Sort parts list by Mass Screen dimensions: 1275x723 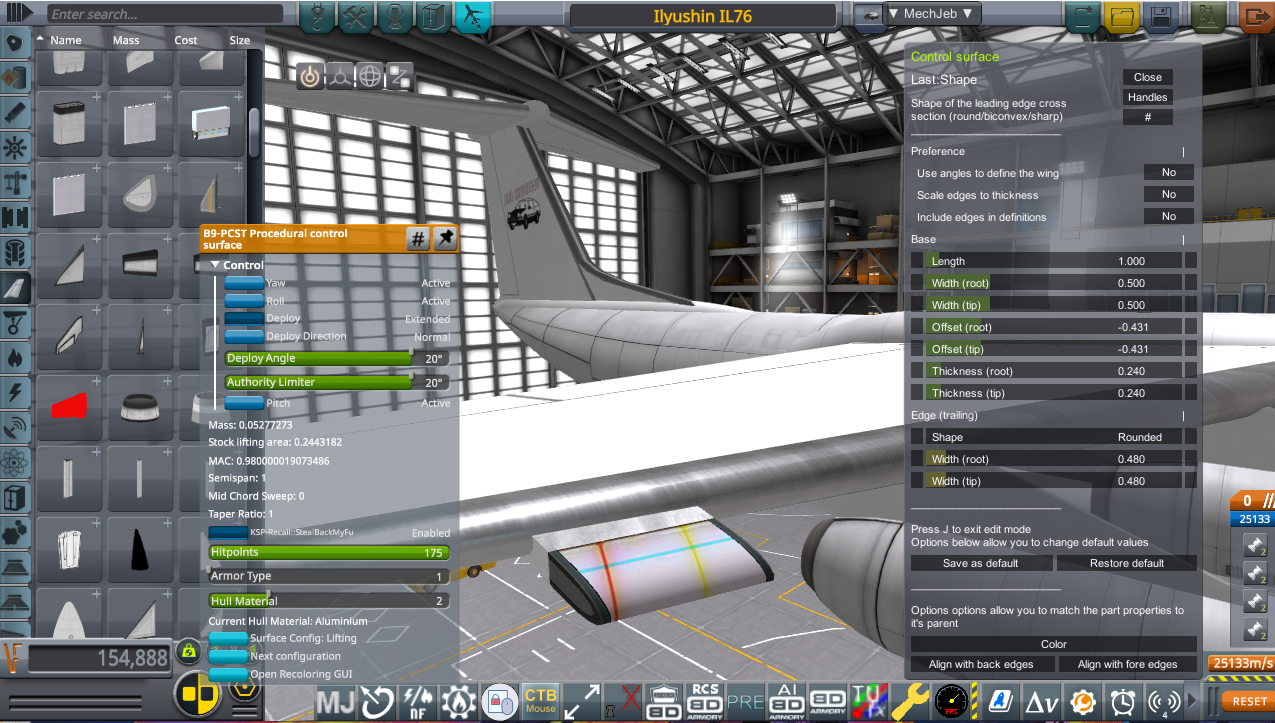coord(127,40)
